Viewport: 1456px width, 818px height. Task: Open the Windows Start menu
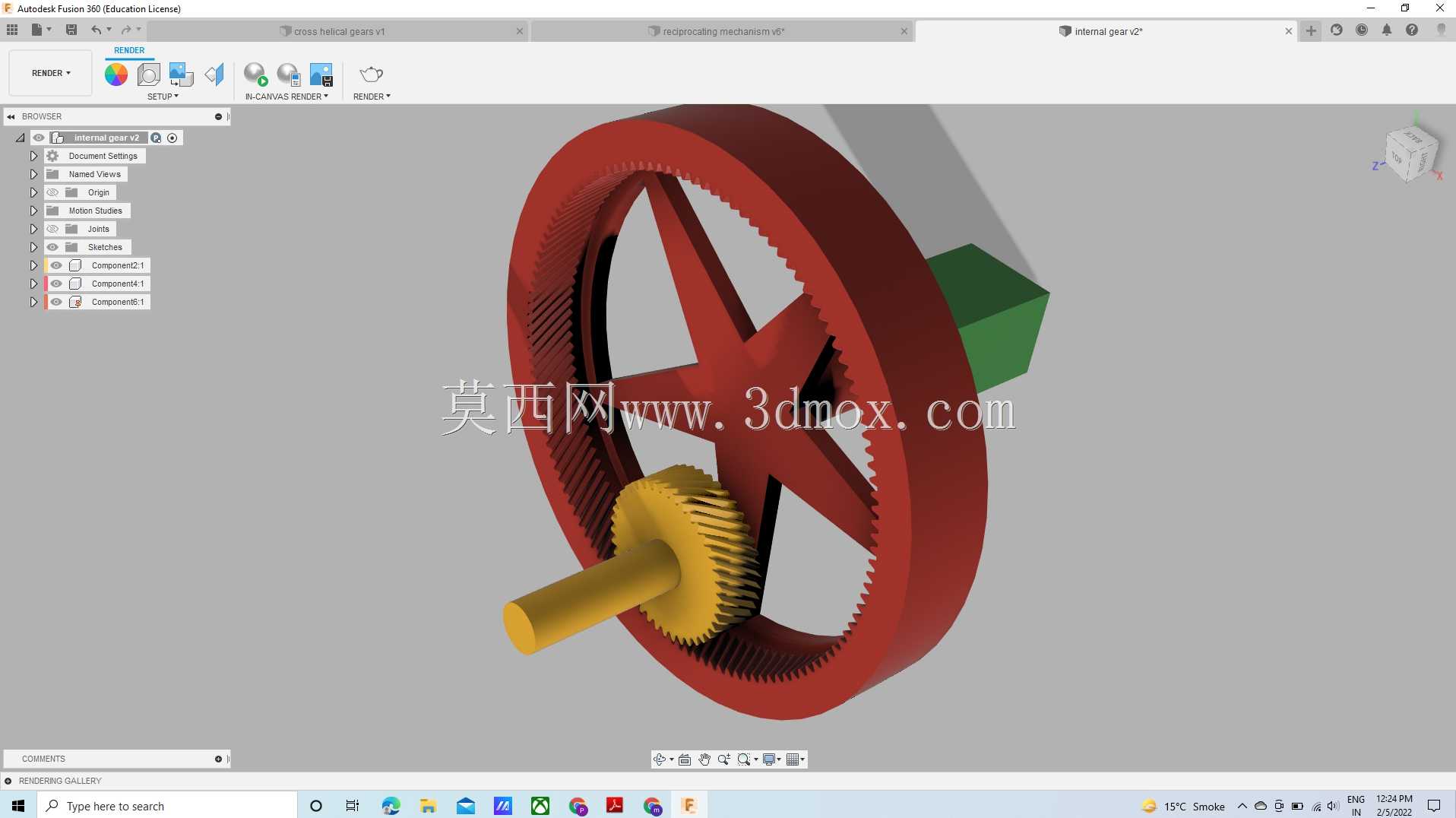coord(18,806)
